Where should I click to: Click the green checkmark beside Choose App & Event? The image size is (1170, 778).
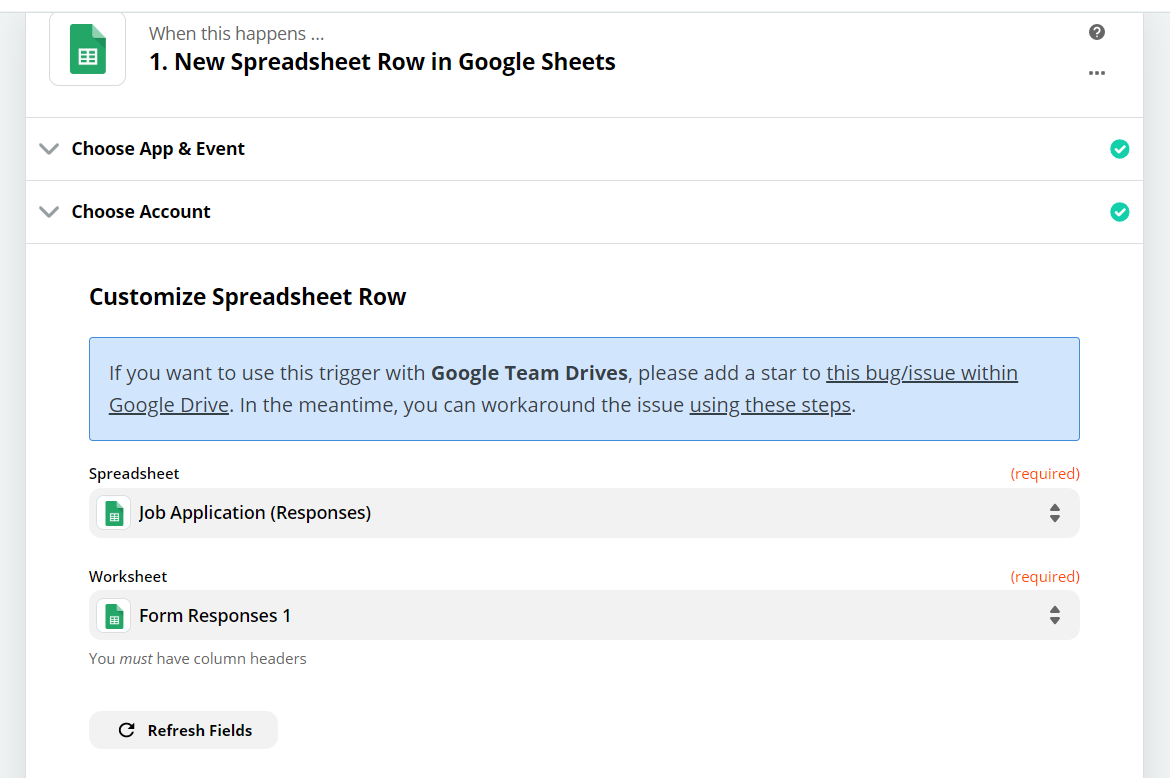point(1120,149)
